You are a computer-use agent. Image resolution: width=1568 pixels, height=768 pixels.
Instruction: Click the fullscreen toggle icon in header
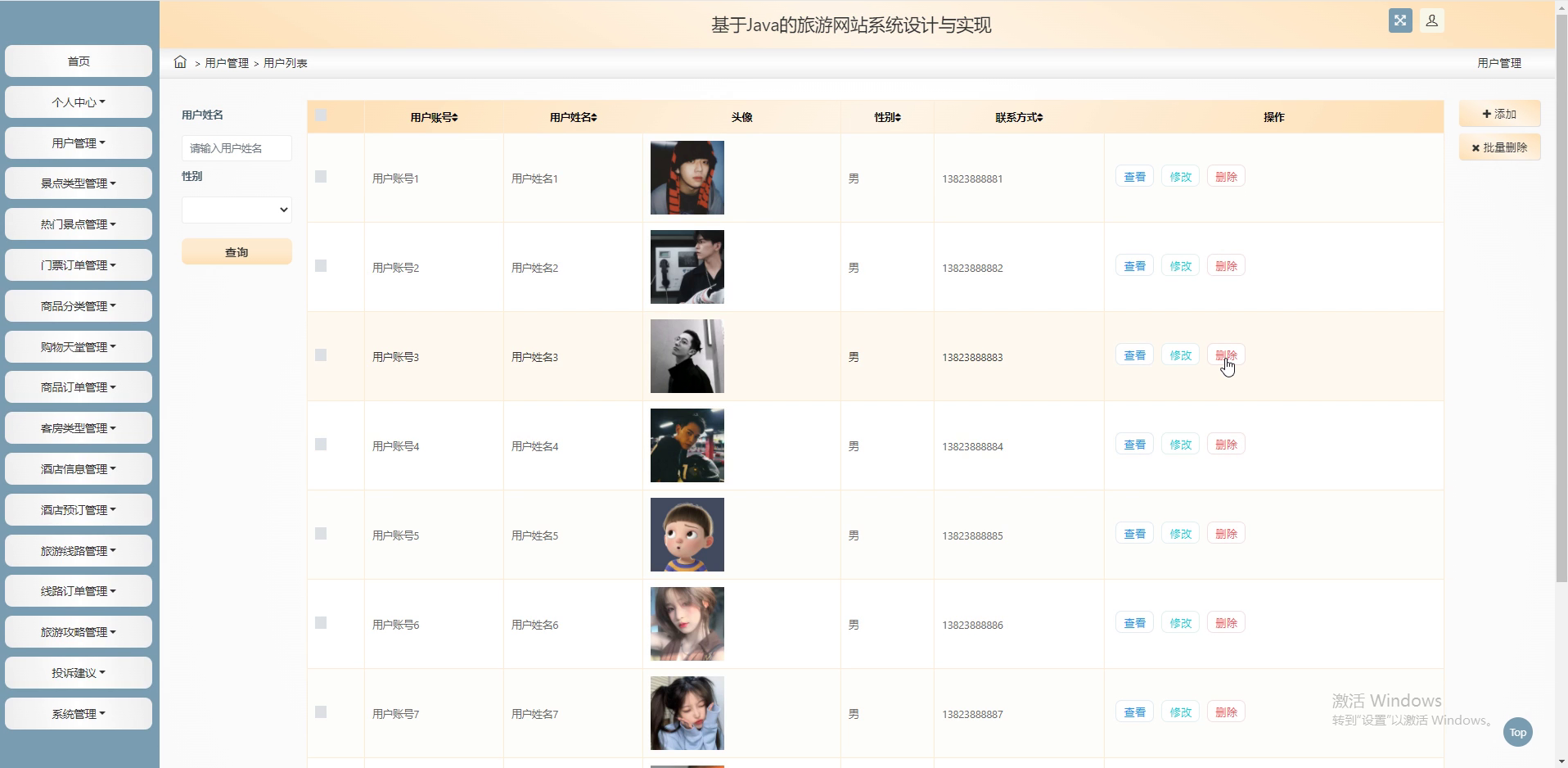point(1400,20)
